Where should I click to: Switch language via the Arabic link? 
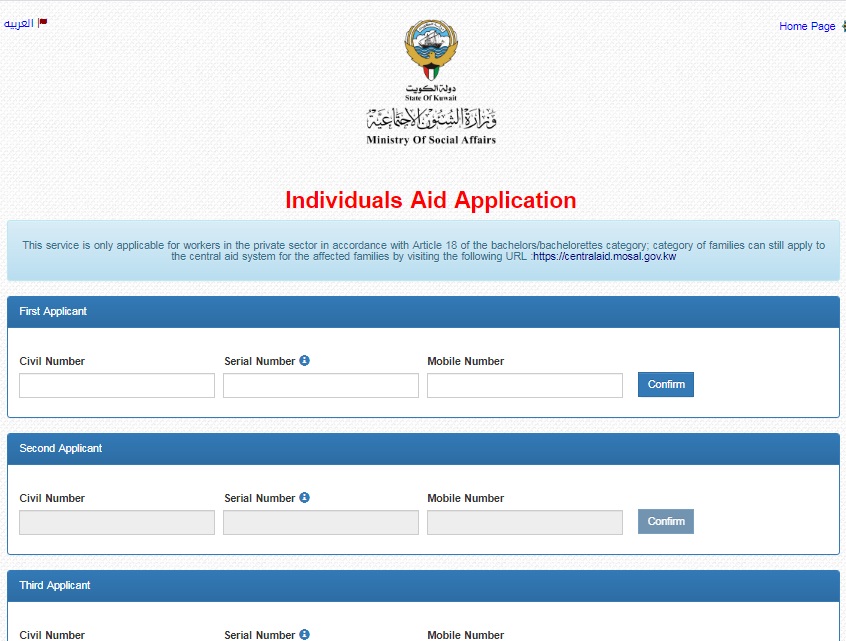[x=19, y=24]
